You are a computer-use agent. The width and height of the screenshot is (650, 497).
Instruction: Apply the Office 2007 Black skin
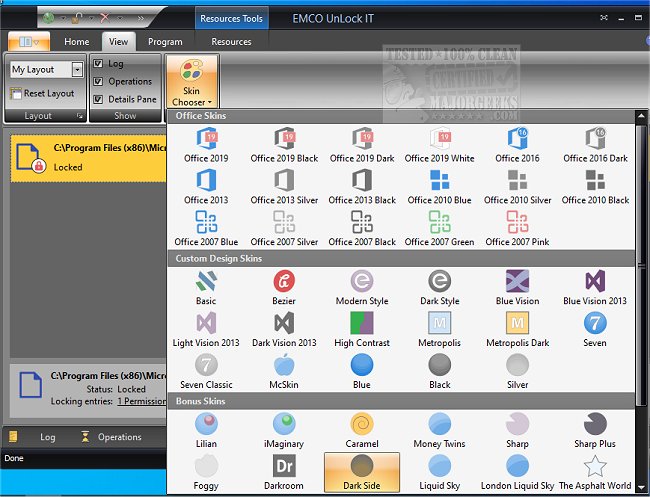pyautogui.click(x=362, y=229)
